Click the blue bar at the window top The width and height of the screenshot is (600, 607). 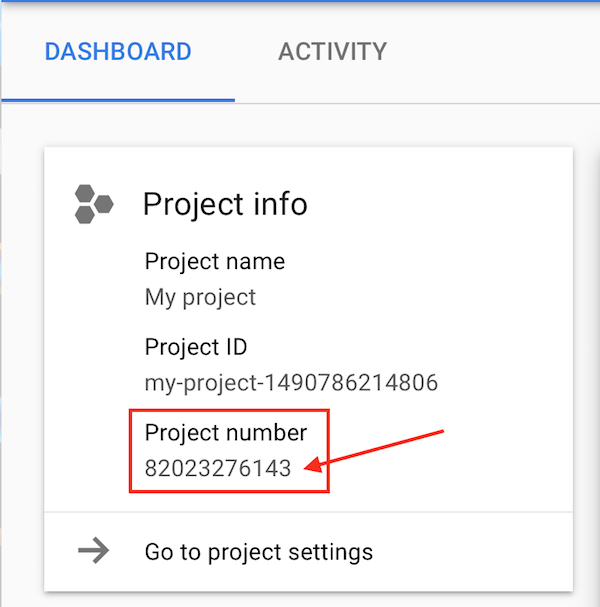tap(300, 1)
